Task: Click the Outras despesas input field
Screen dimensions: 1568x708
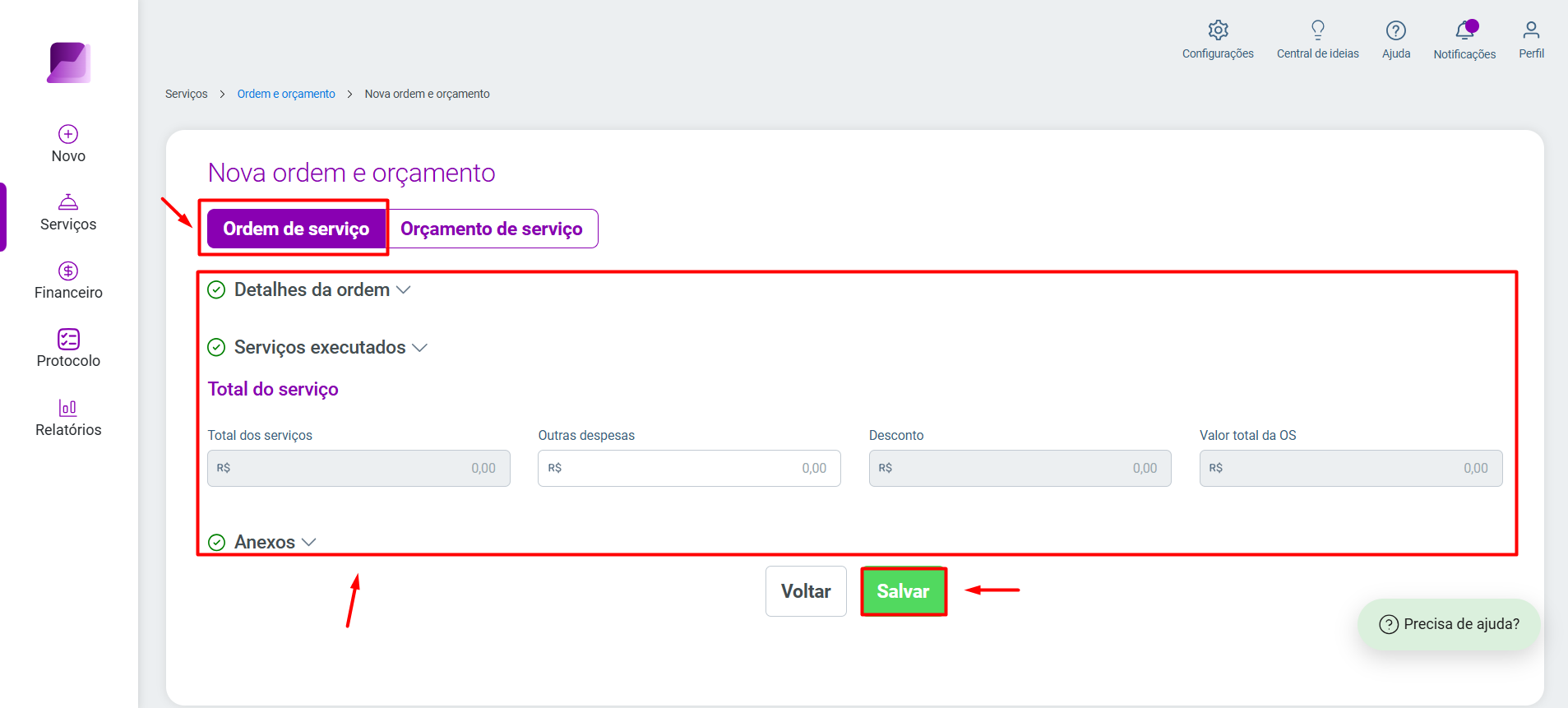Action: pos(689,468)
